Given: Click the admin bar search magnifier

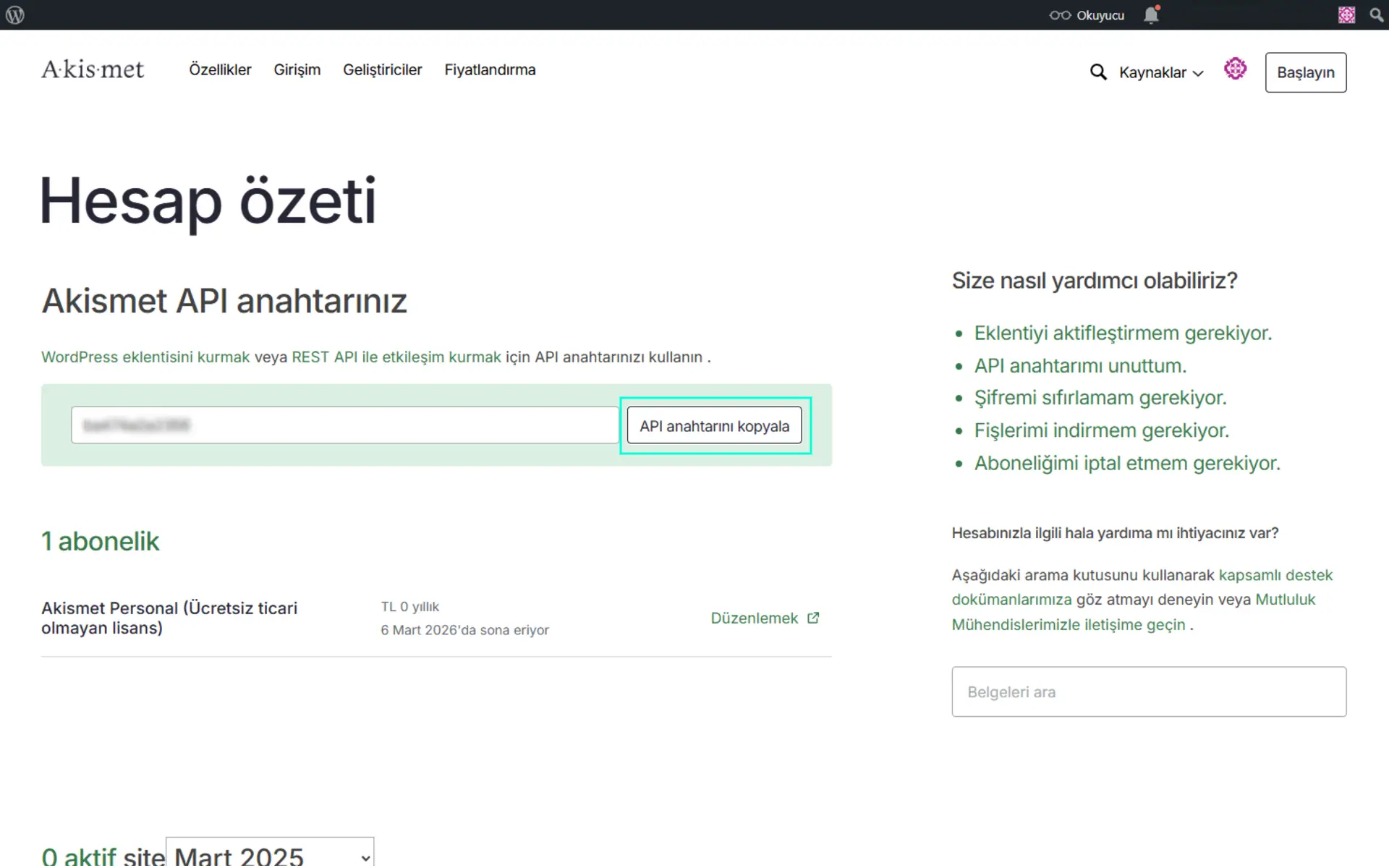Looking at the screenshot, I should (x=1376, y=14).
